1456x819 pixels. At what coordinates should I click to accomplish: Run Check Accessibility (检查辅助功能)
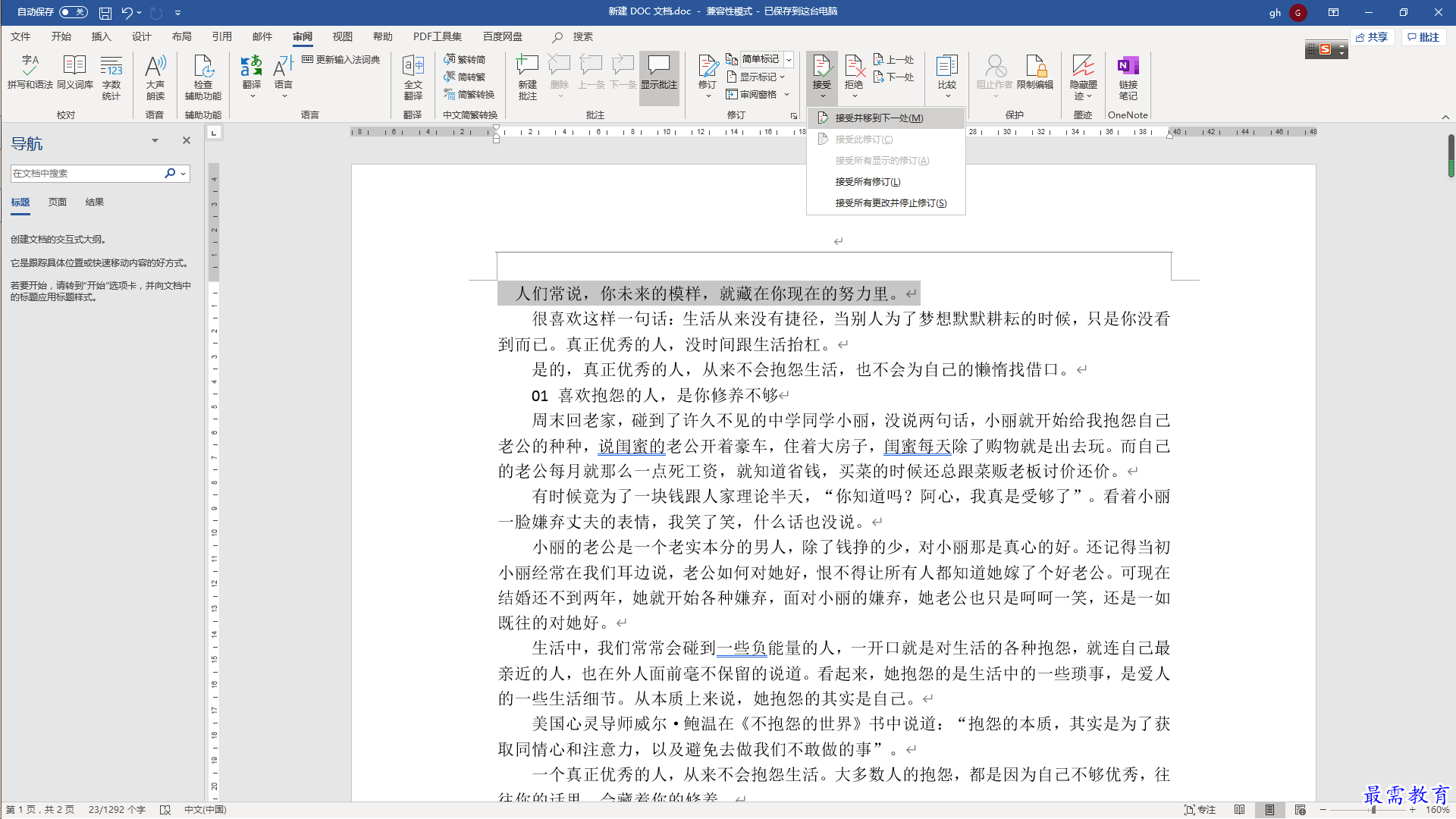coord(203,77)
